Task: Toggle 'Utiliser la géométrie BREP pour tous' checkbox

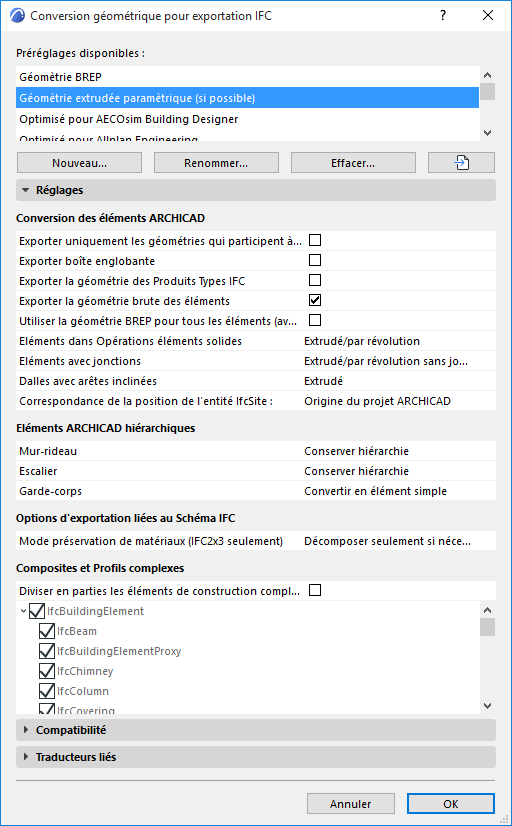Action: tap(315, 320)
